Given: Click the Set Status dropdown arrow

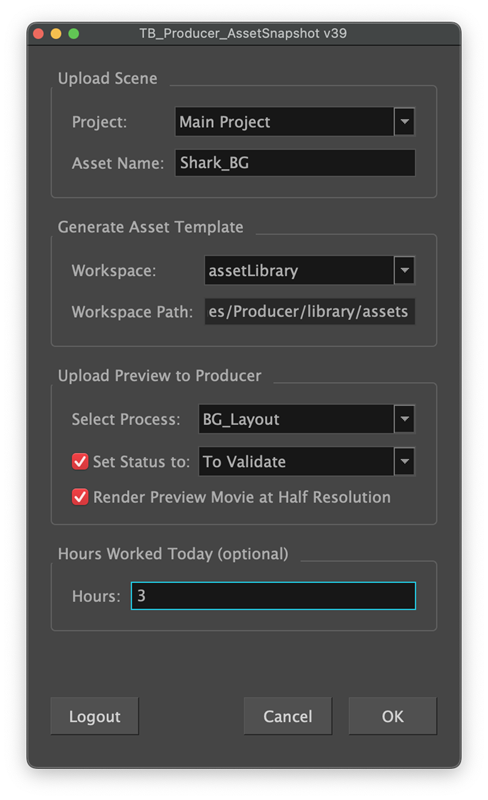Looking at the screenshot, I should [x=404, y=461].
